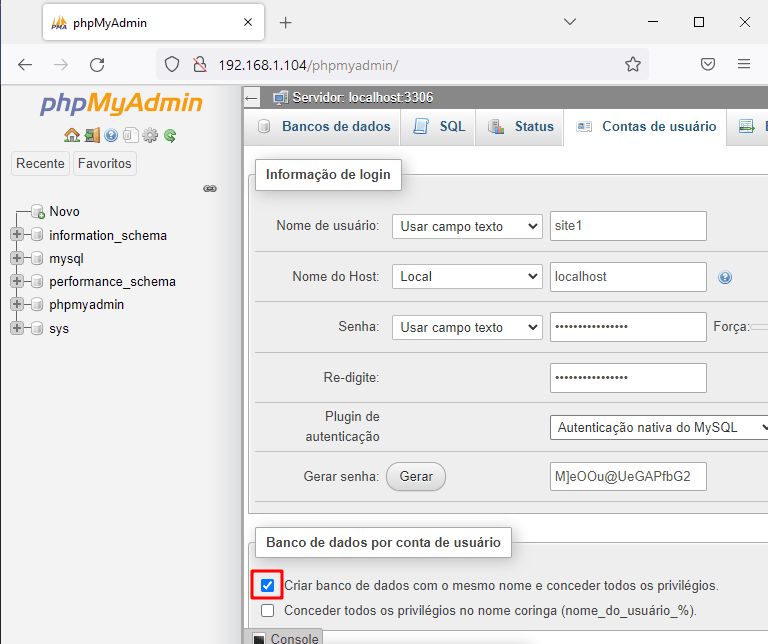Click the host name field containing localhost

[x=628, y=277]
